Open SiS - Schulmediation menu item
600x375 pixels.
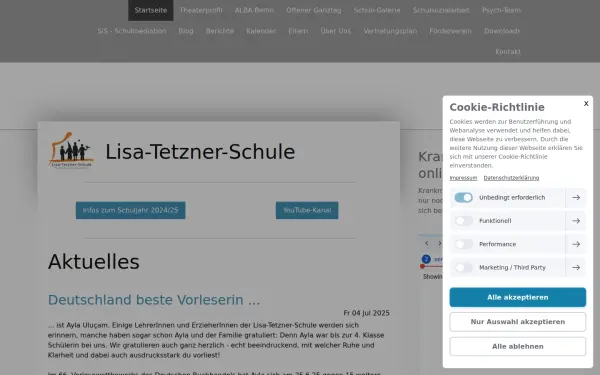(x=132, y=31)
